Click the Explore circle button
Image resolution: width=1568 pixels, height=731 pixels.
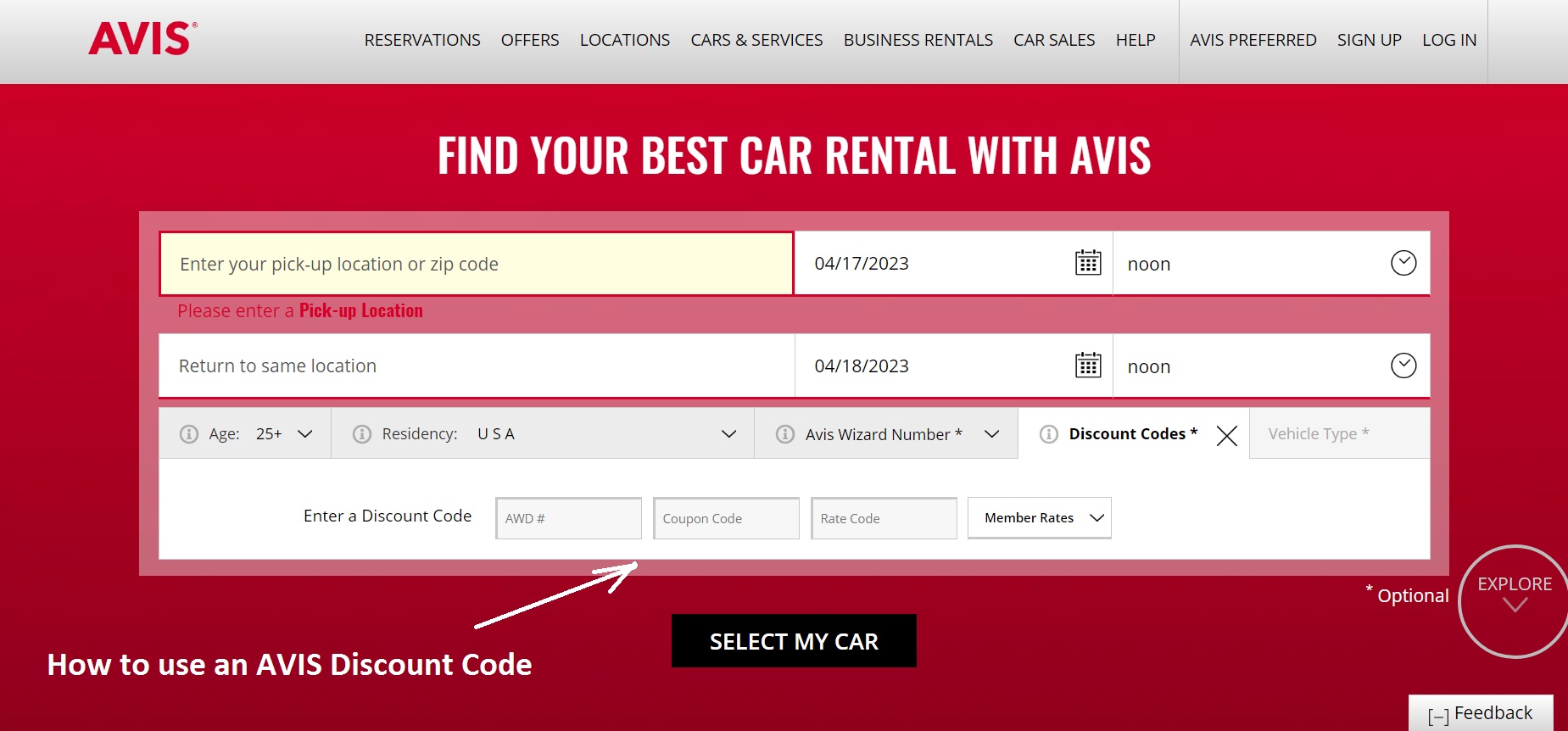tap(1515, 600)
